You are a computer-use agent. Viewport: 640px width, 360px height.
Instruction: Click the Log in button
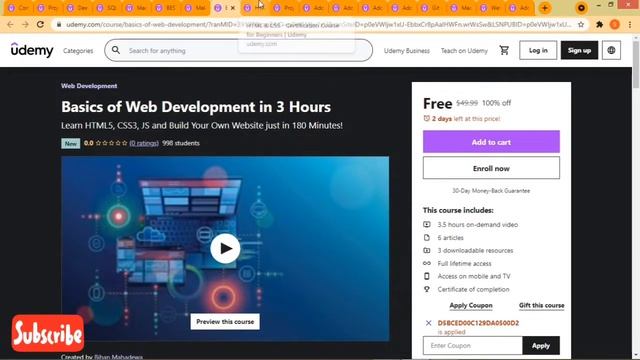click(x=538, y=50)
